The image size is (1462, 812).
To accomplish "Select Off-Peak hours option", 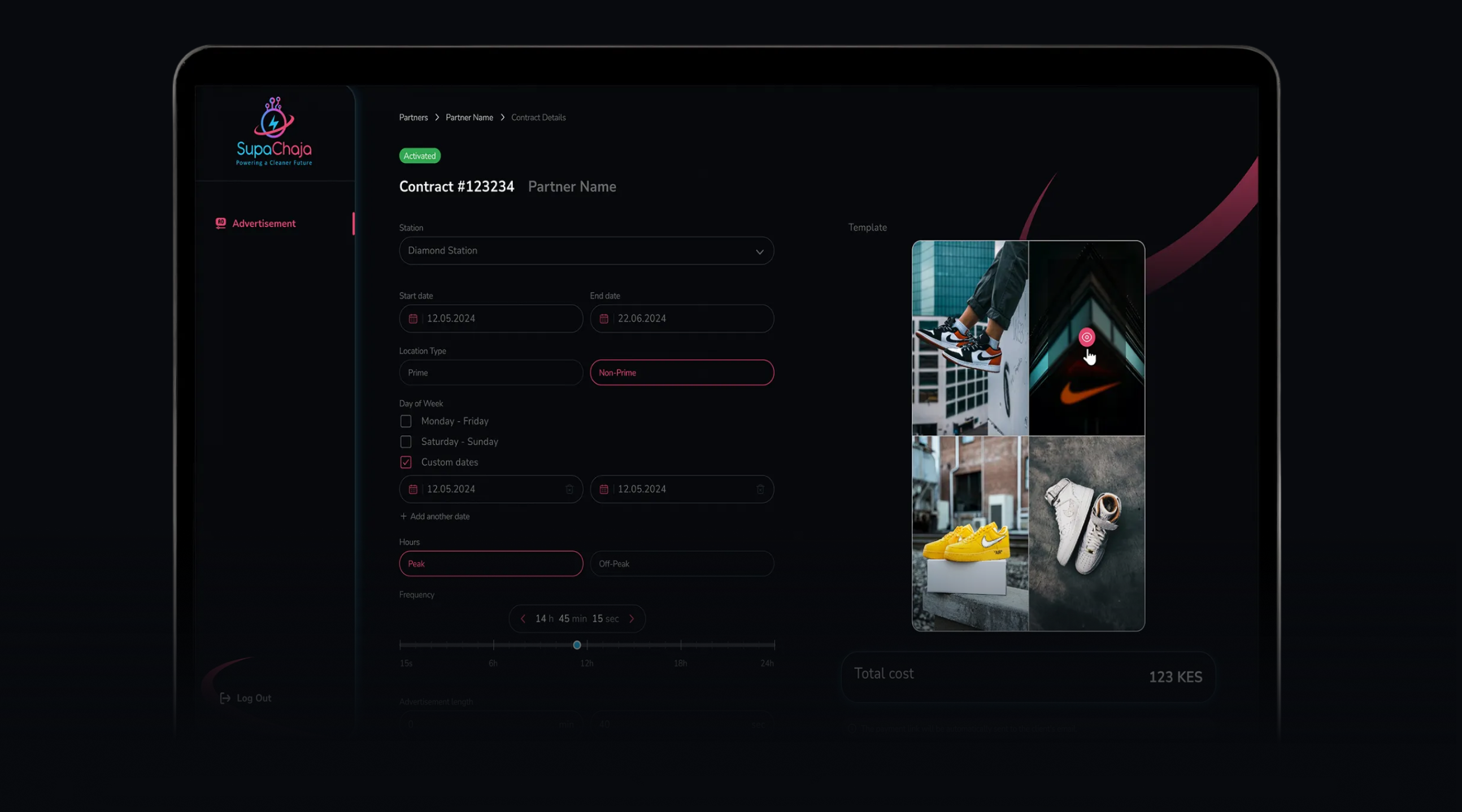I will tap(682, 564).
